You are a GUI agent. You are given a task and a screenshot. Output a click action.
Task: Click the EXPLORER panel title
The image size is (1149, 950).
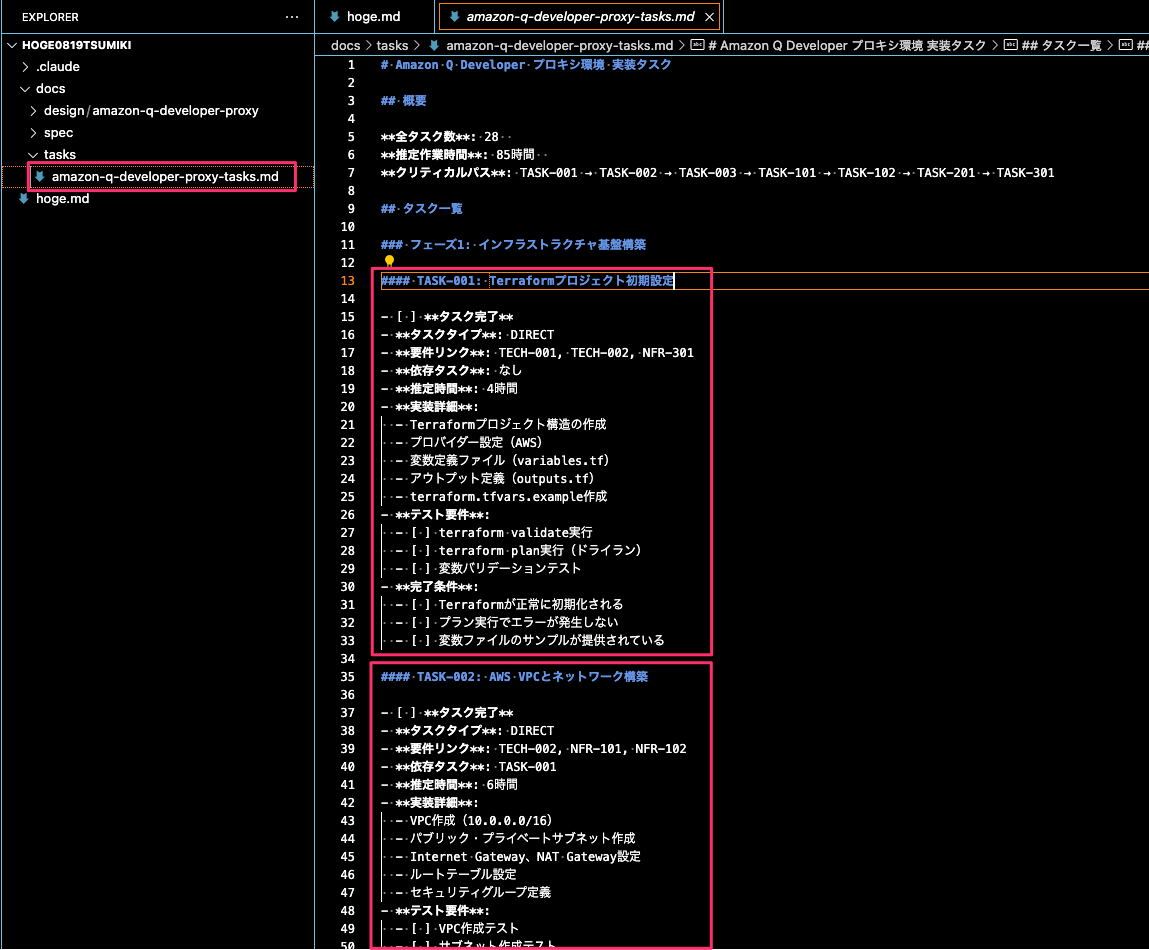pos(51,17)
